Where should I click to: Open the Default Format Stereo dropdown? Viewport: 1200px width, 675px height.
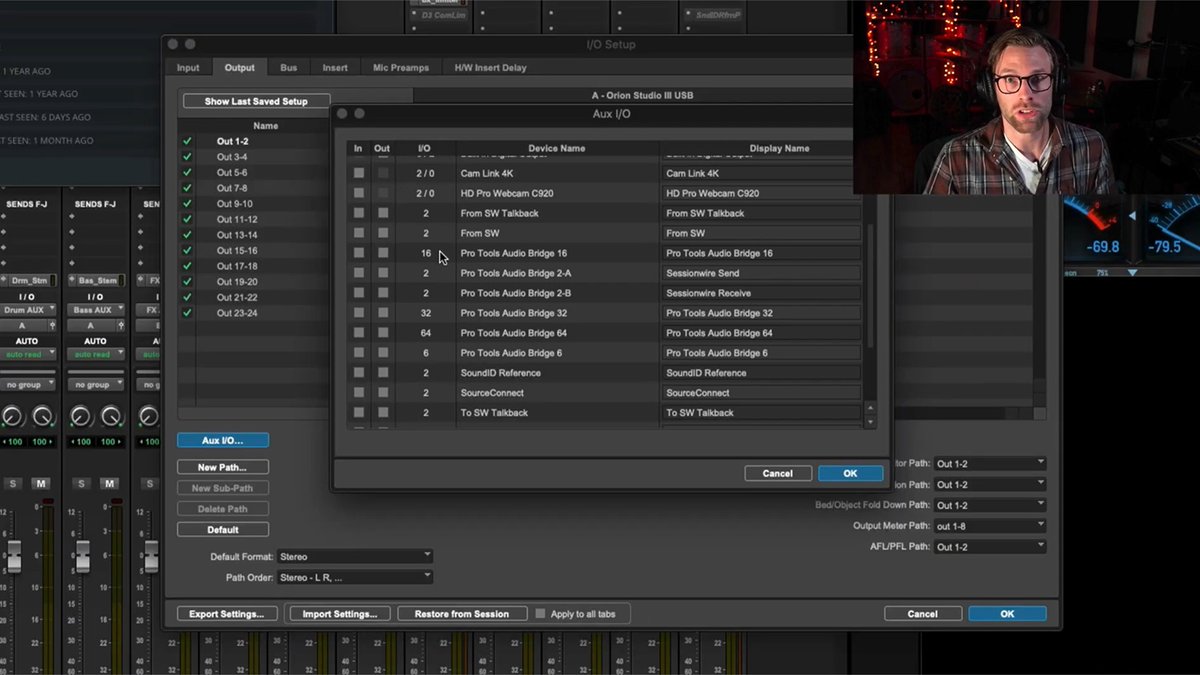(x=355, y=556)
